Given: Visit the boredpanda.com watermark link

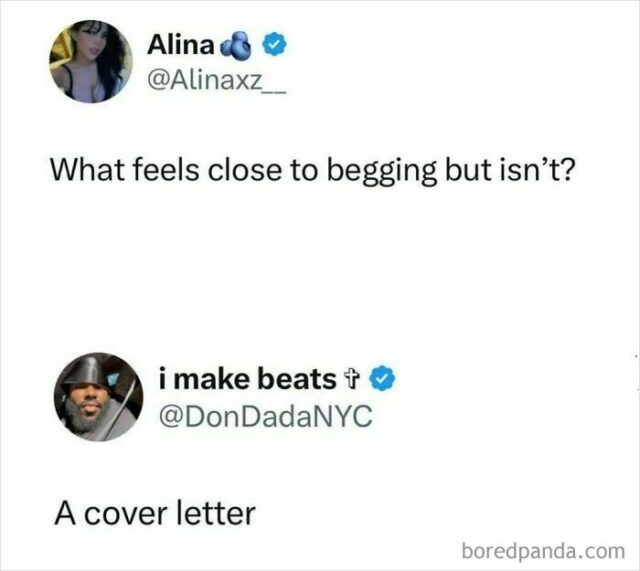Looking at the screenshot, I should click(543, 551).
